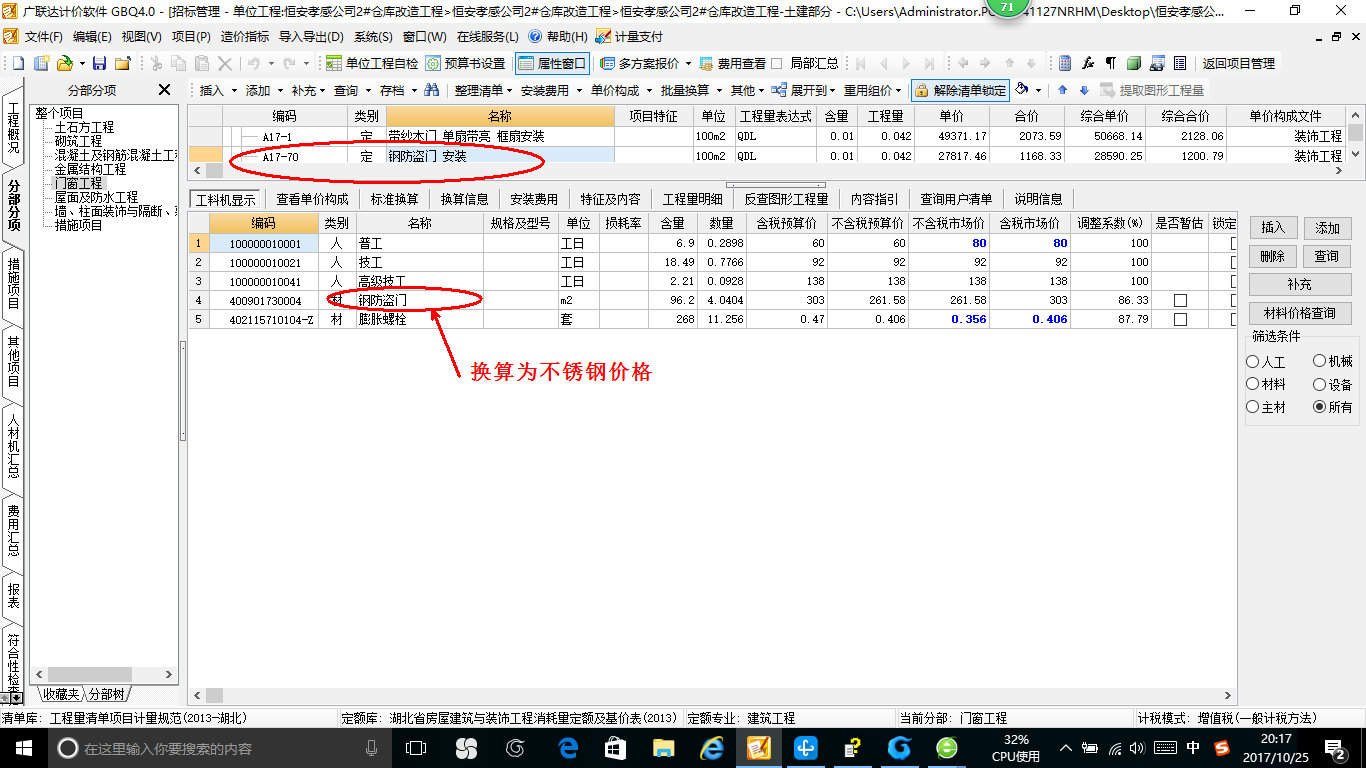Viewport: 1366px width, 768px height.
Task: Open the 文件(F) menu
Action: [43, 36]
